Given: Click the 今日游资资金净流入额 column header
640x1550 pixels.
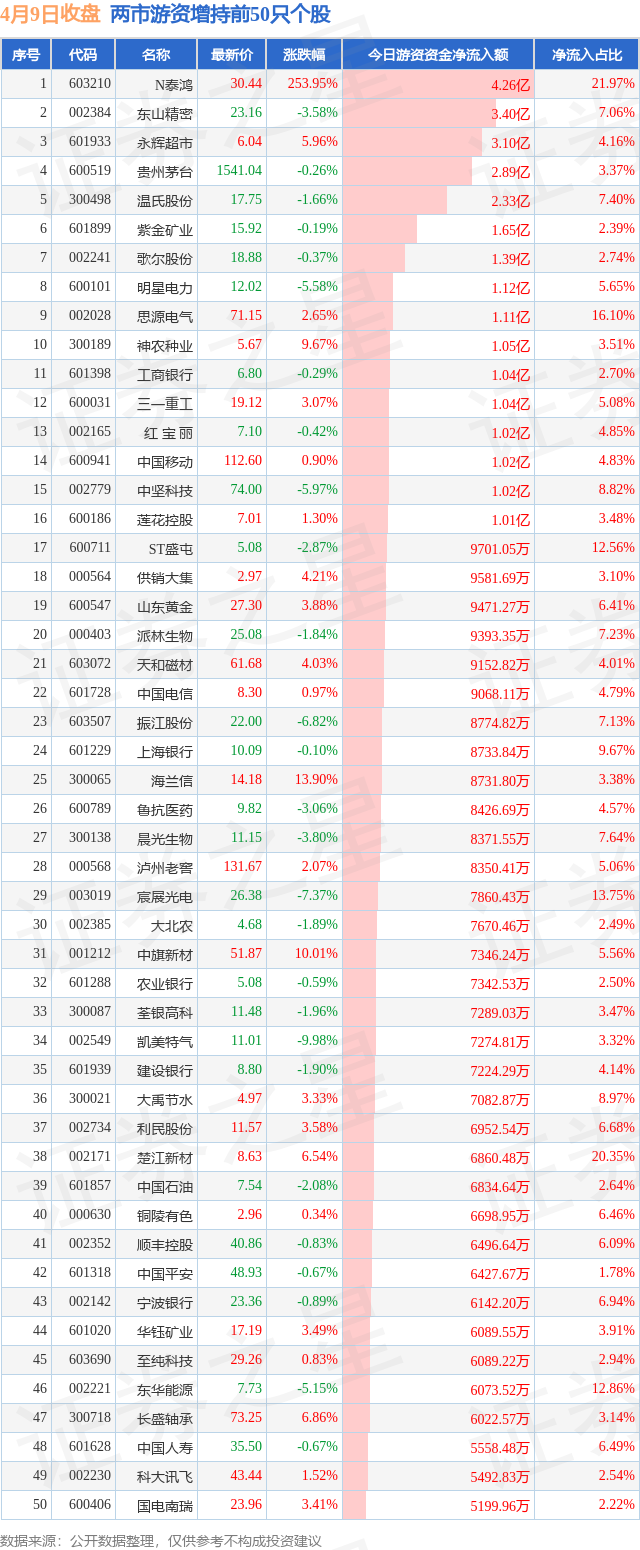Looking at the screenshot, I should (x=438, y=55).
